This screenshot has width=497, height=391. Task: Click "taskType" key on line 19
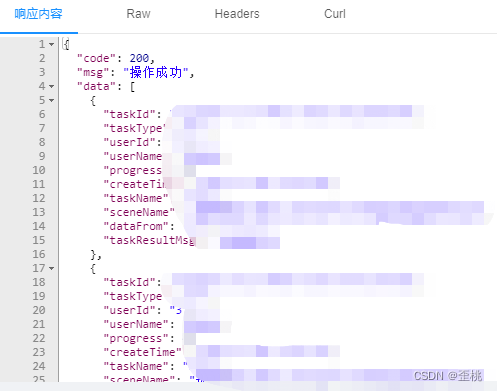[x=133, y=296]
